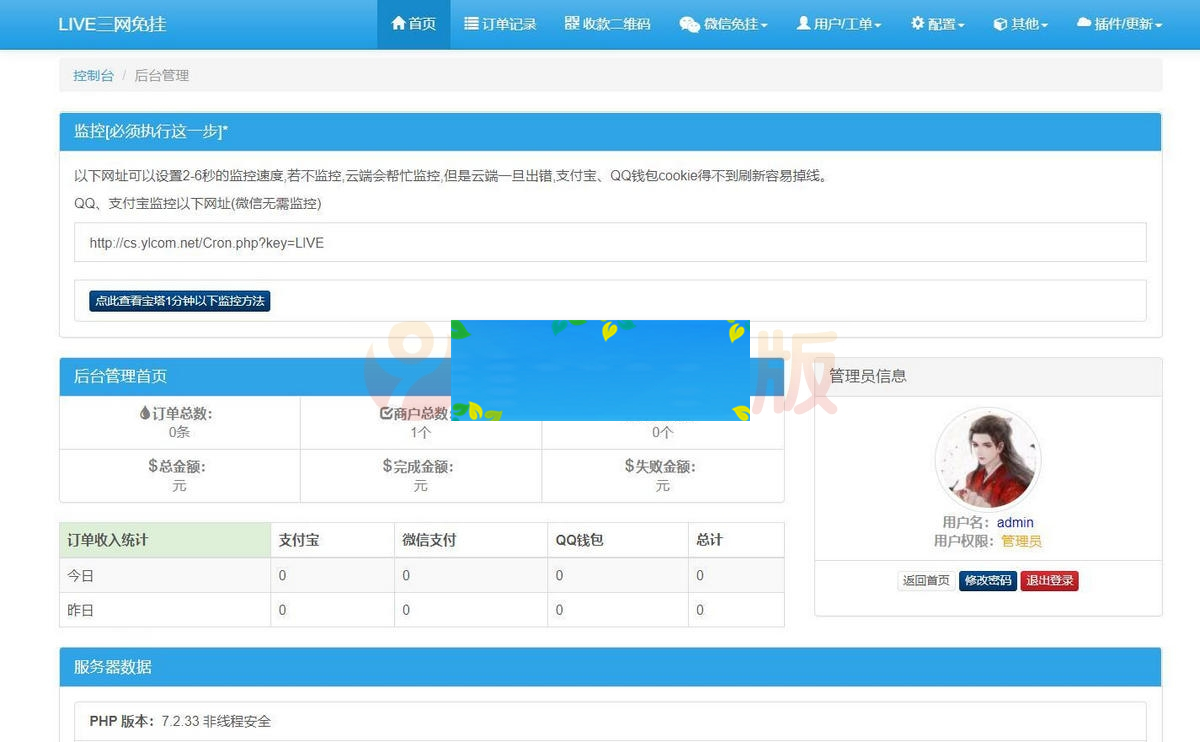Expand the 配置 dropdown menu

click(x=936, y=24)
